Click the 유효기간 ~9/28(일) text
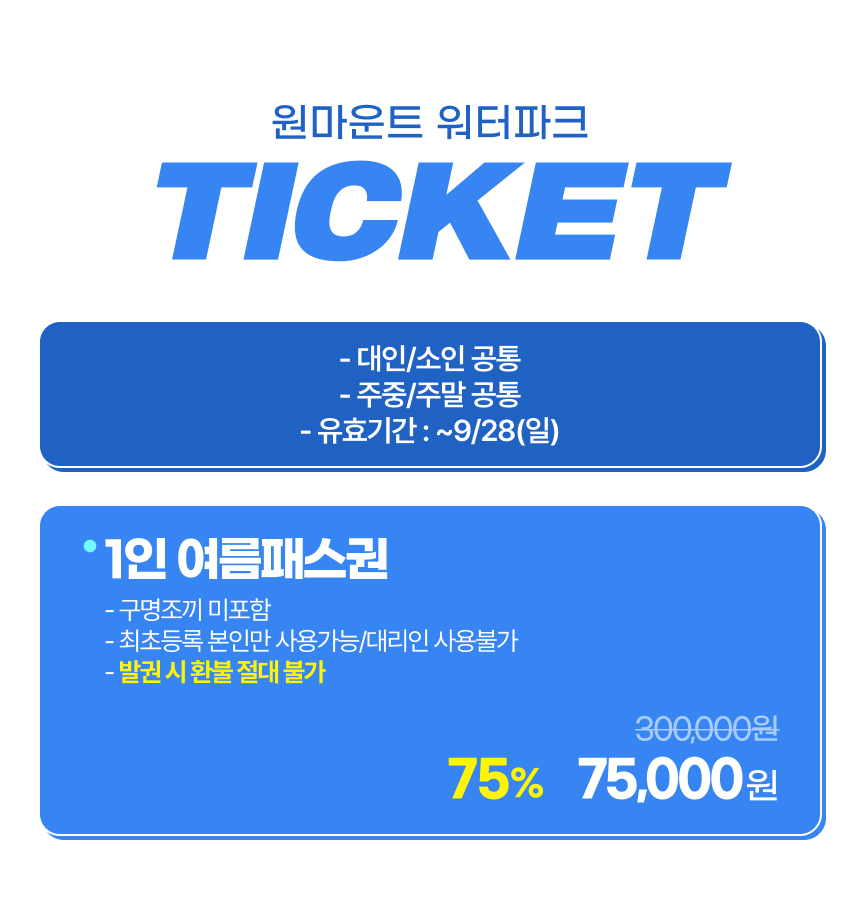The height and width of the screenshot is (914, 860). [x=430, y=431]
